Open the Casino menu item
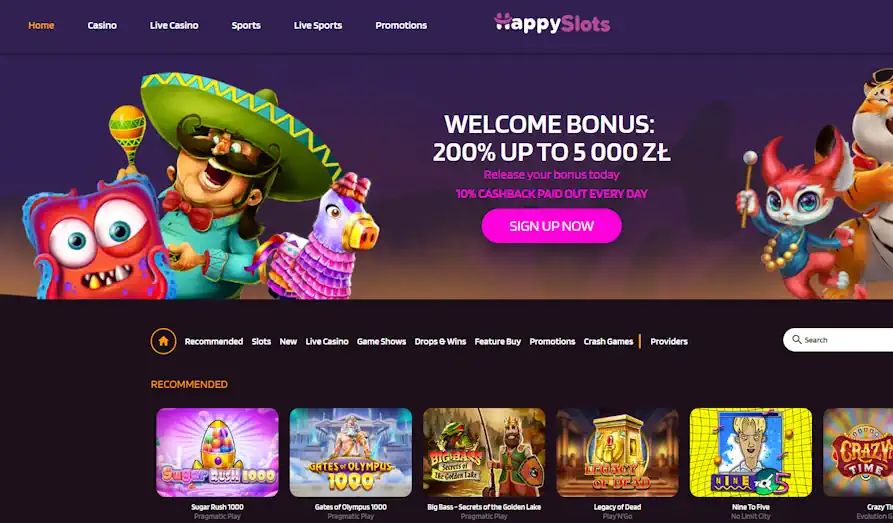 102,25
